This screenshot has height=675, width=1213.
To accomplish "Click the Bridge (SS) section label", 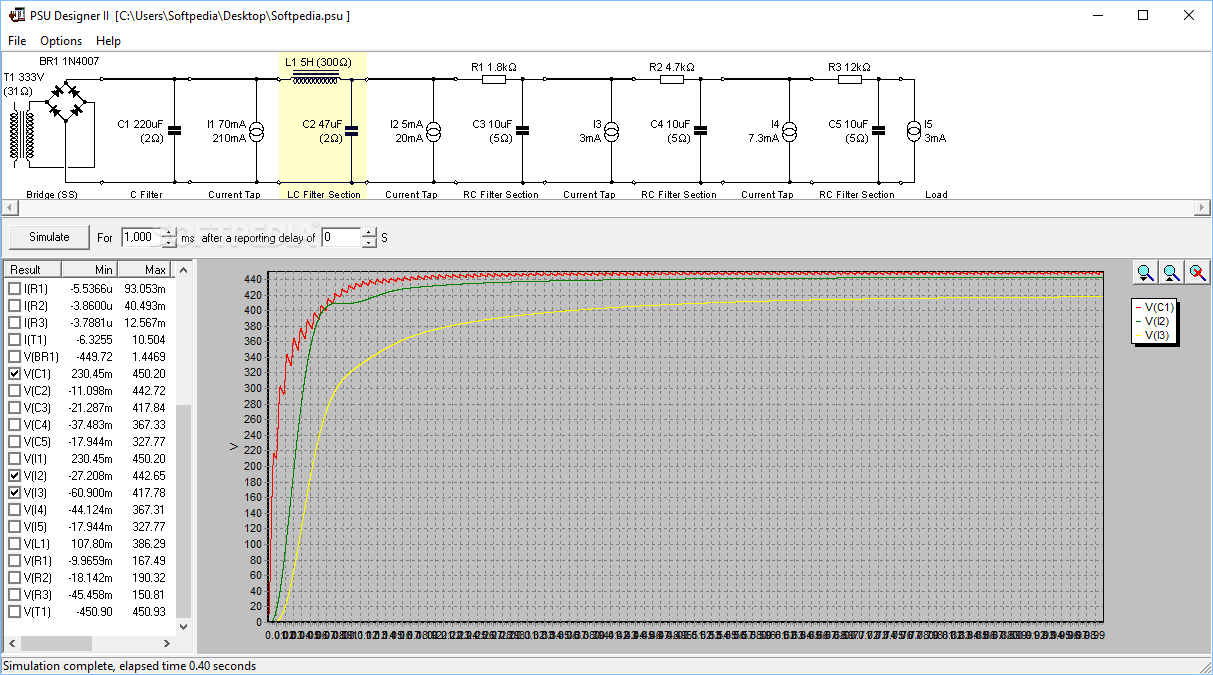I will 52,194.
